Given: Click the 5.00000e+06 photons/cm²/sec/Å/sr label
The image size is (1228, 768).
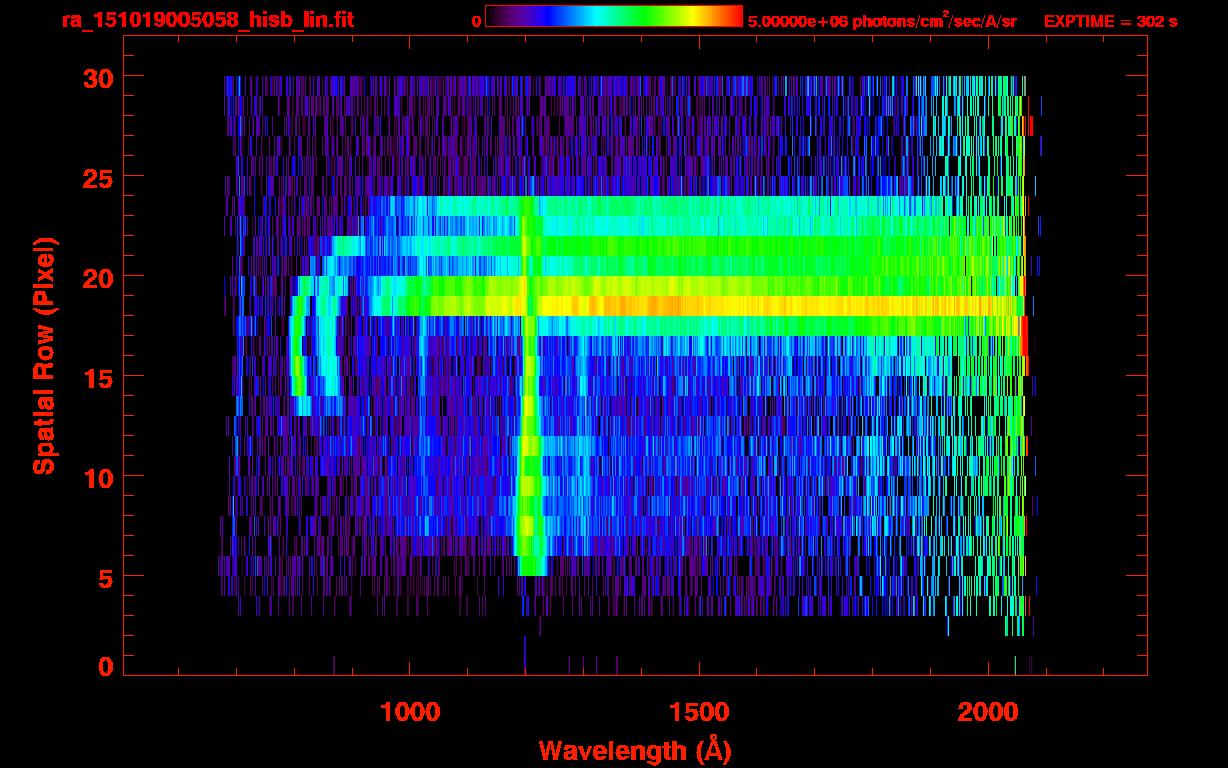Looking at the screenshot, I should click(883, 20).
